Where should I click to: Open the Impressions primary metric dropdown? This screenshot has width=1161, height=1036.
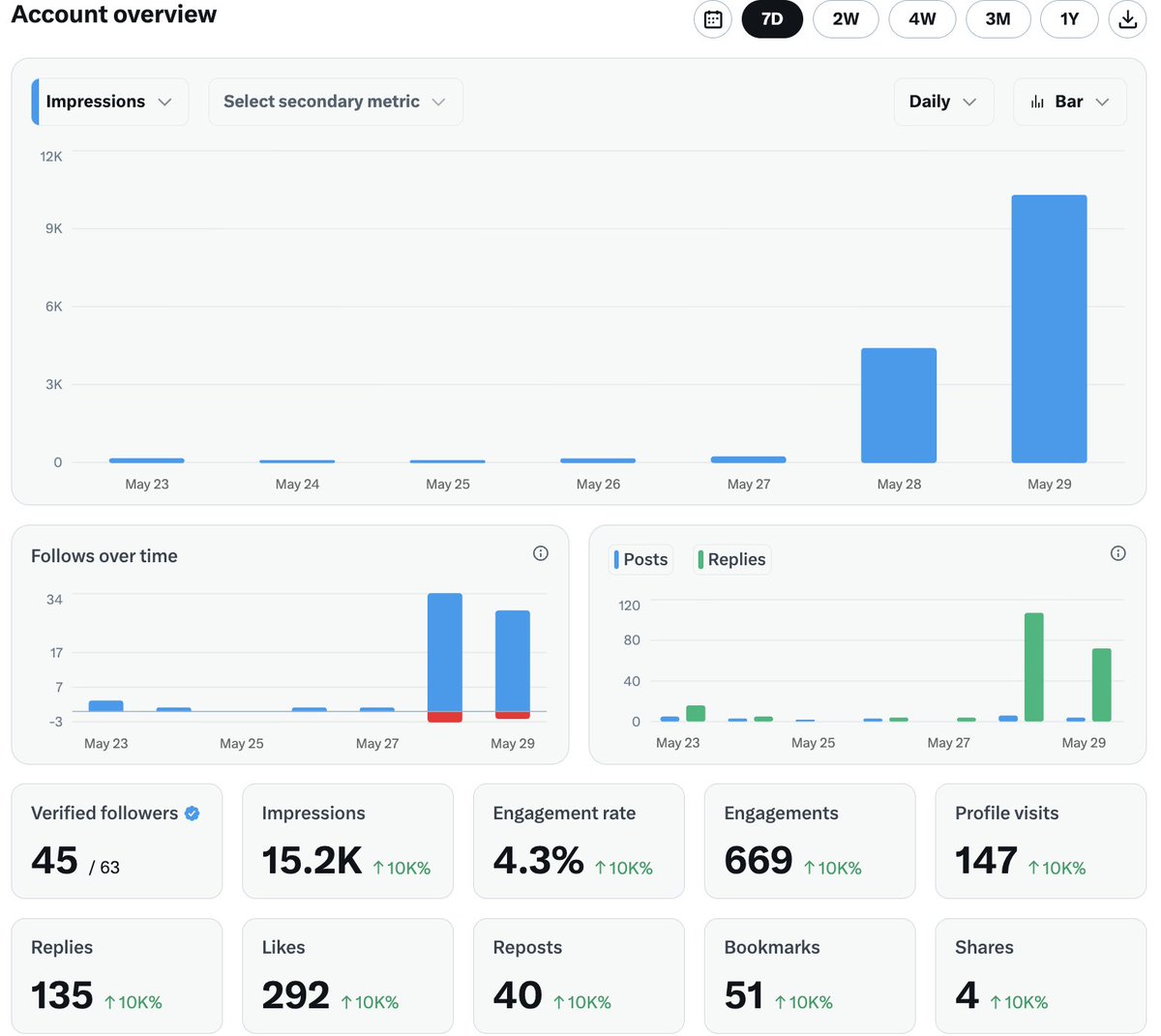tap(110, 102)
